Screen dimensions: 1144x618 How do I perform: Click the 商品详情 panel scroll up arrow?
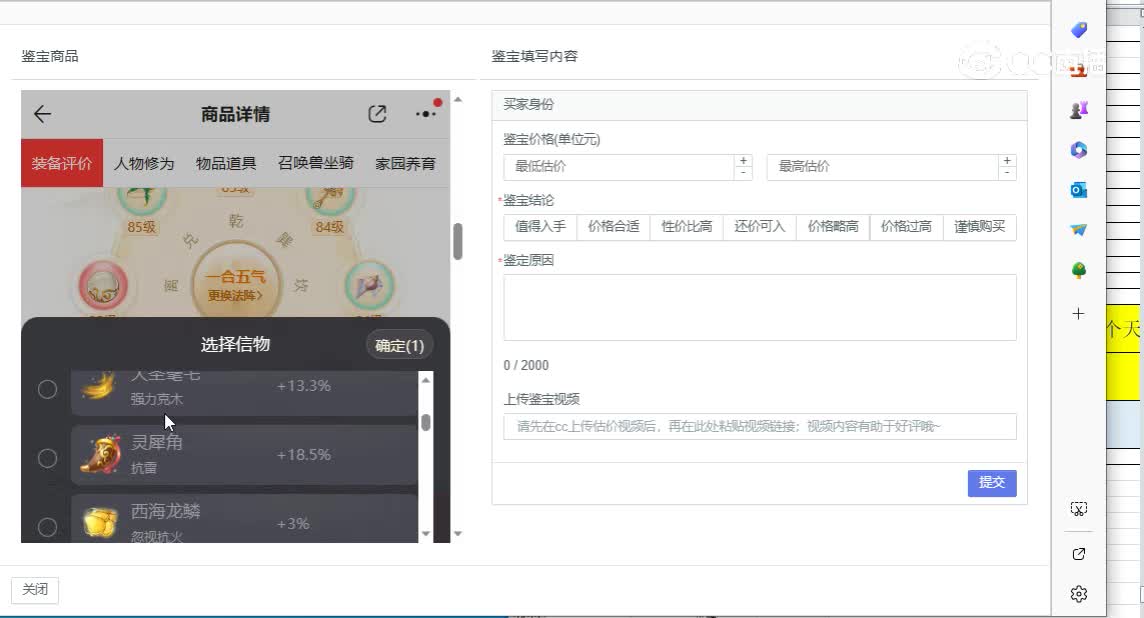[457, 99]
